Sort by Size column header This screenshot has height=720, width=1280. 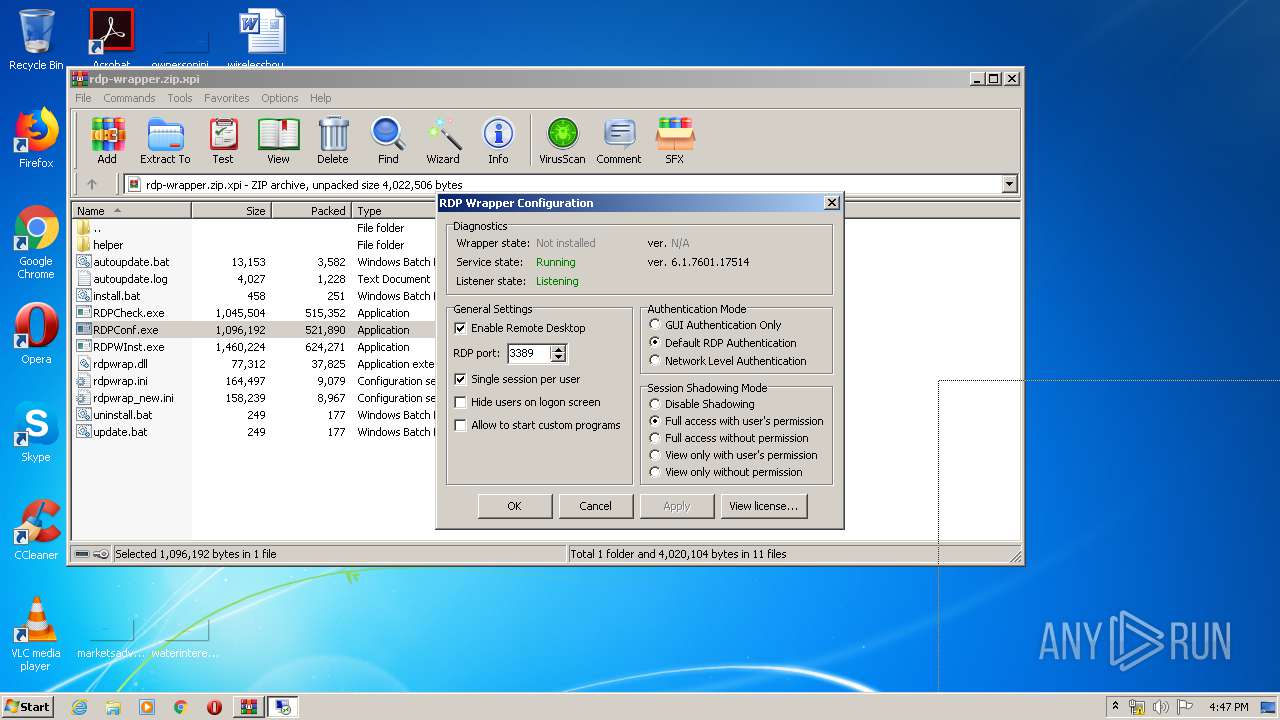pos(231,211)
